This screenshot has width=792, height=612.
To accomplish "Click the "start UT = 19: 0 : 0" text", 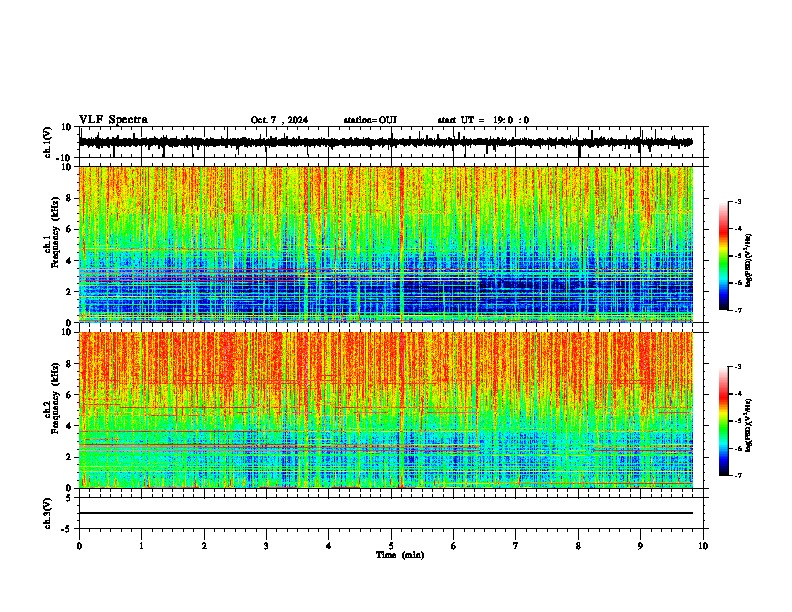I will [x=483, y=120].
